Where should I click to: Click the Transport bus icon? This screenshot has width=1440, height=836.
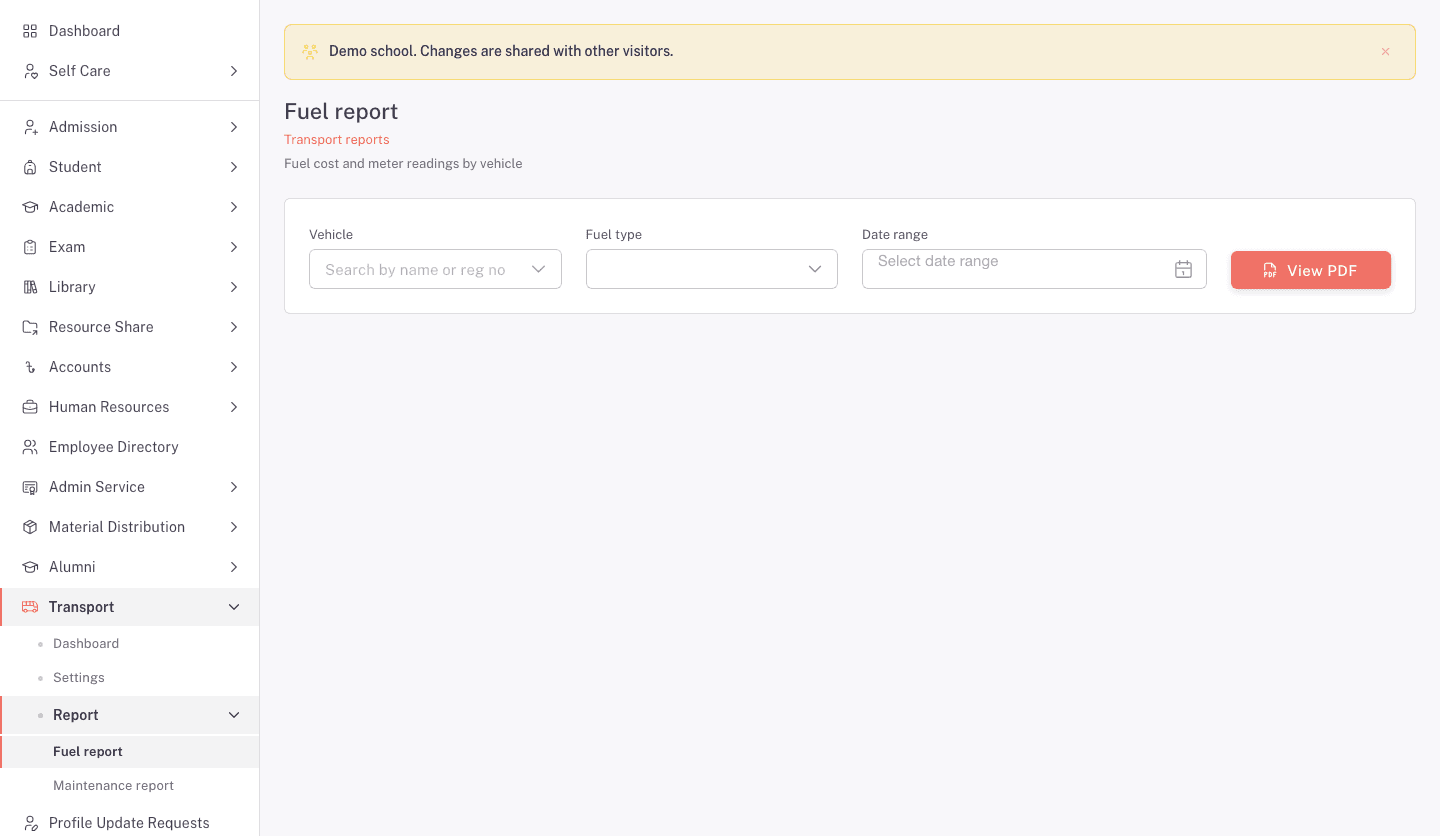[x=30, y=607]
